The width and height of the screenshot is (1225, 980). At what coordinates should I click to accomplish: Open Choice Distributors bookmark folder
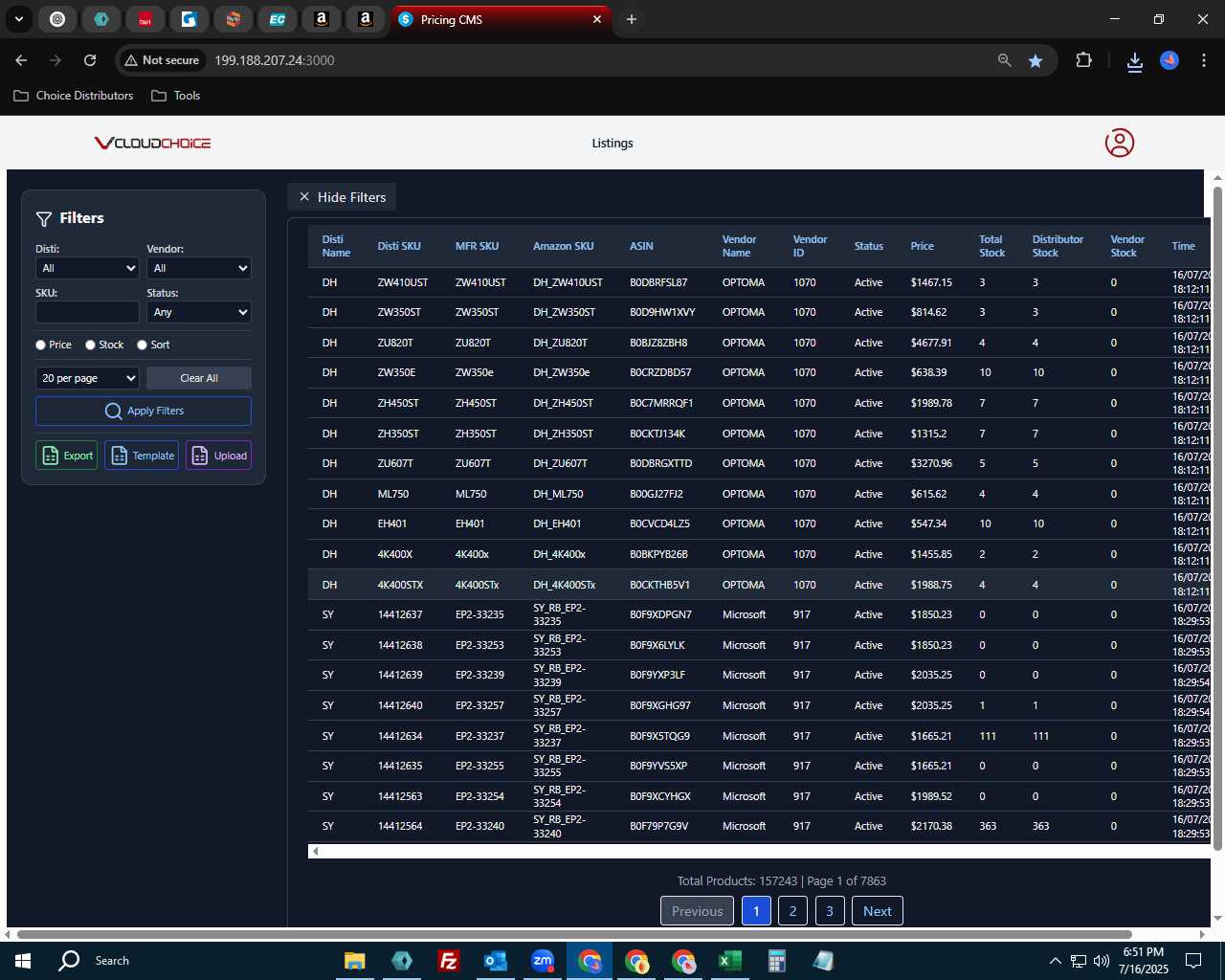coord(74,96)
